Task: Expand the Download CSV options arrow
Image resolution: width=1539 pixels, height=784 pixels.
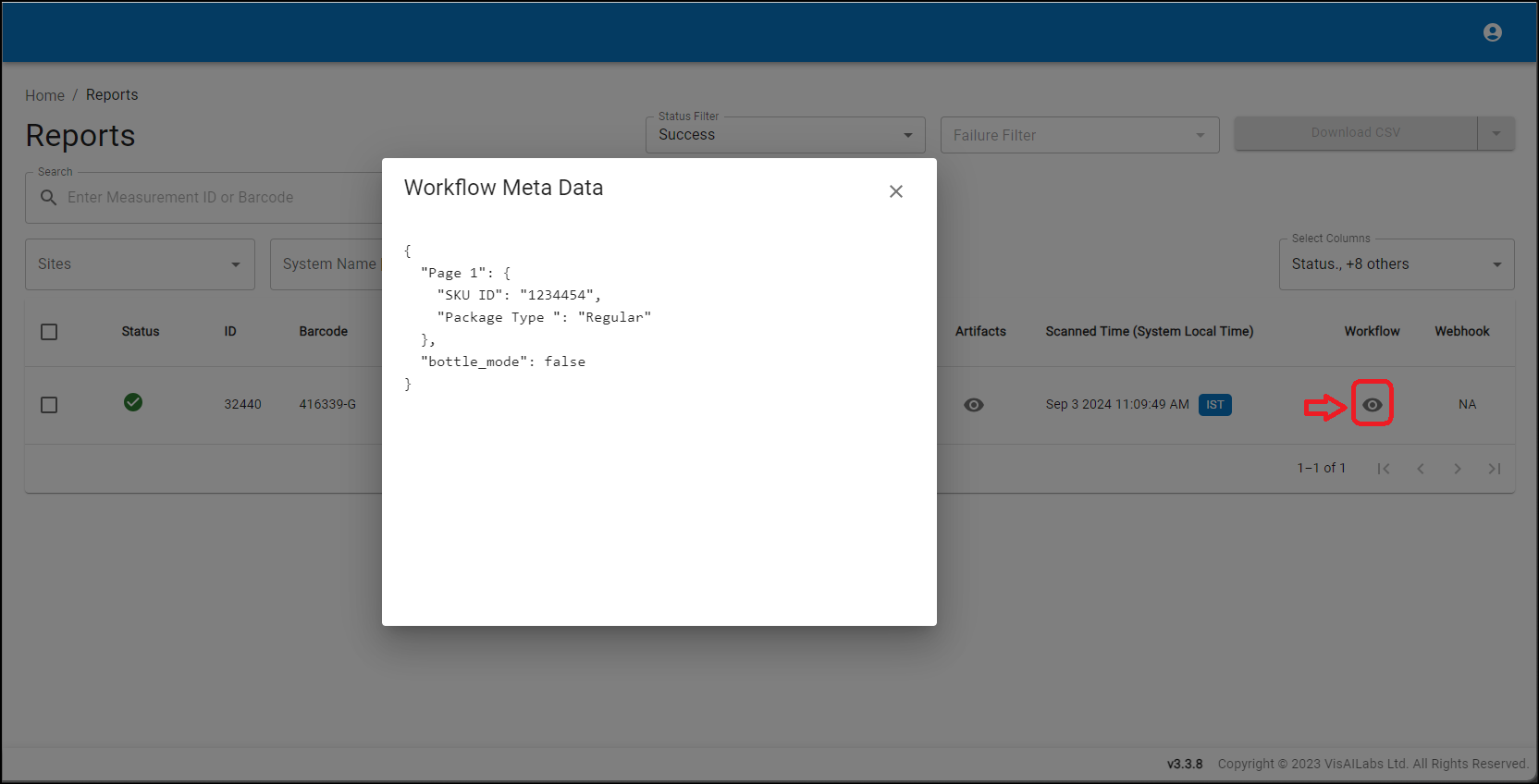Action: (1496, 133)
